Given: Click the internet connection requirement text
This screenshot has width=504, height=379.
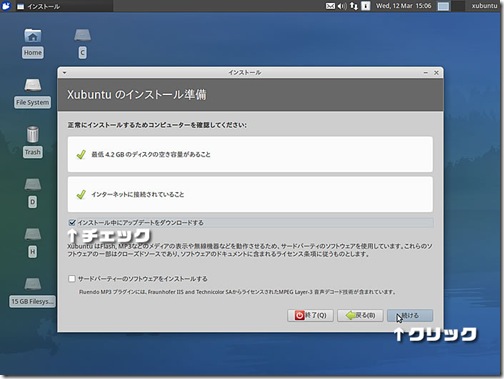Looking at the screenshot, I should tap(138, 194).
